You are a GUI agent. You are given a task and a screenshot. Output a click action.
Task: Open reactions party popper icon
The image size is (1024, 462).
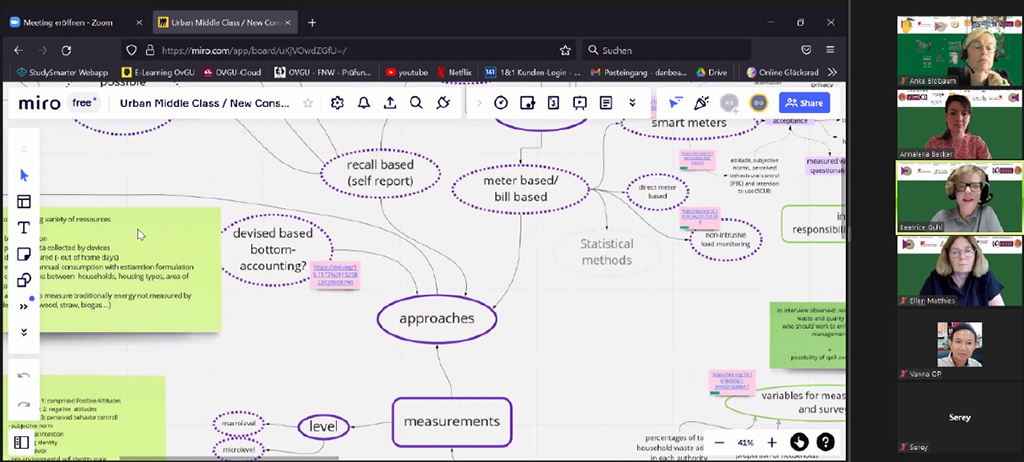[701, 103]
